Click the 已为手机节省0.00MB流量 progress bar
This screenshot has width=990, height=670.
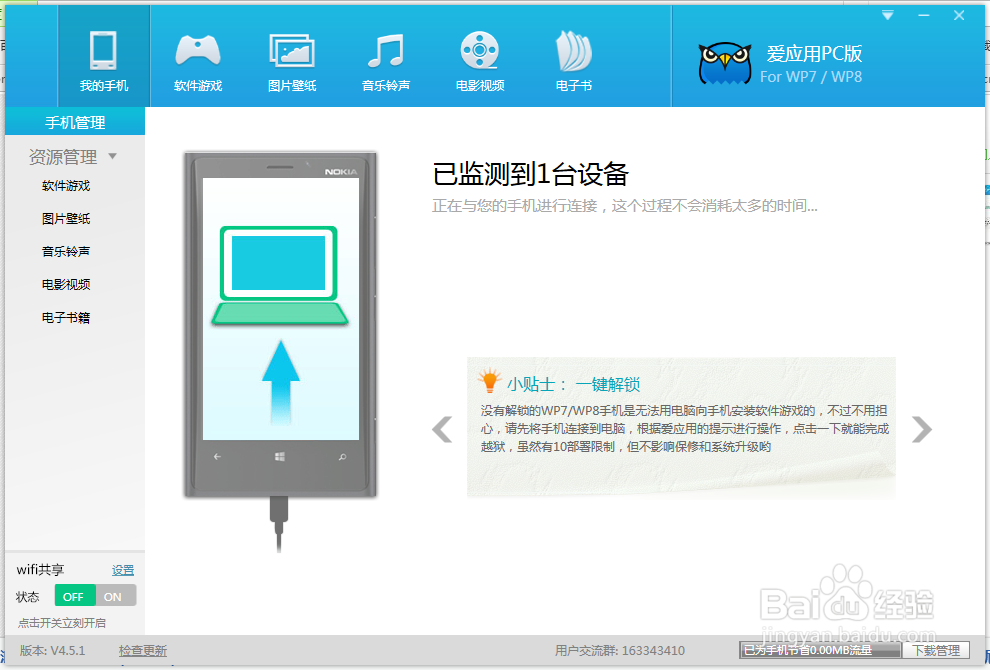click(820, 650)
